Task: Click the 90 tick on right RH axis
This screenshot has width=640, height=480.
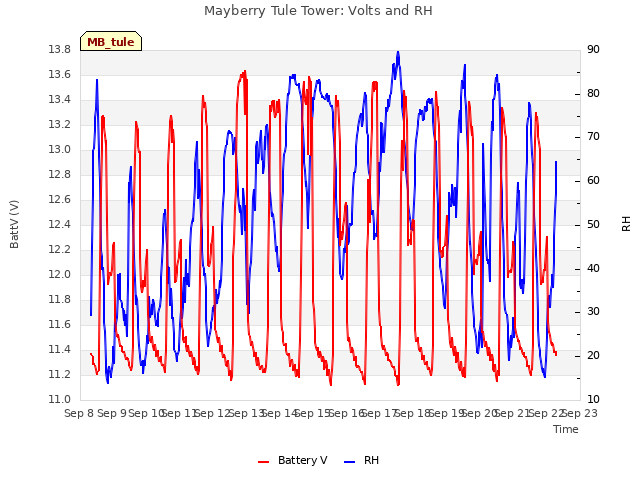Action: point(593,50)
